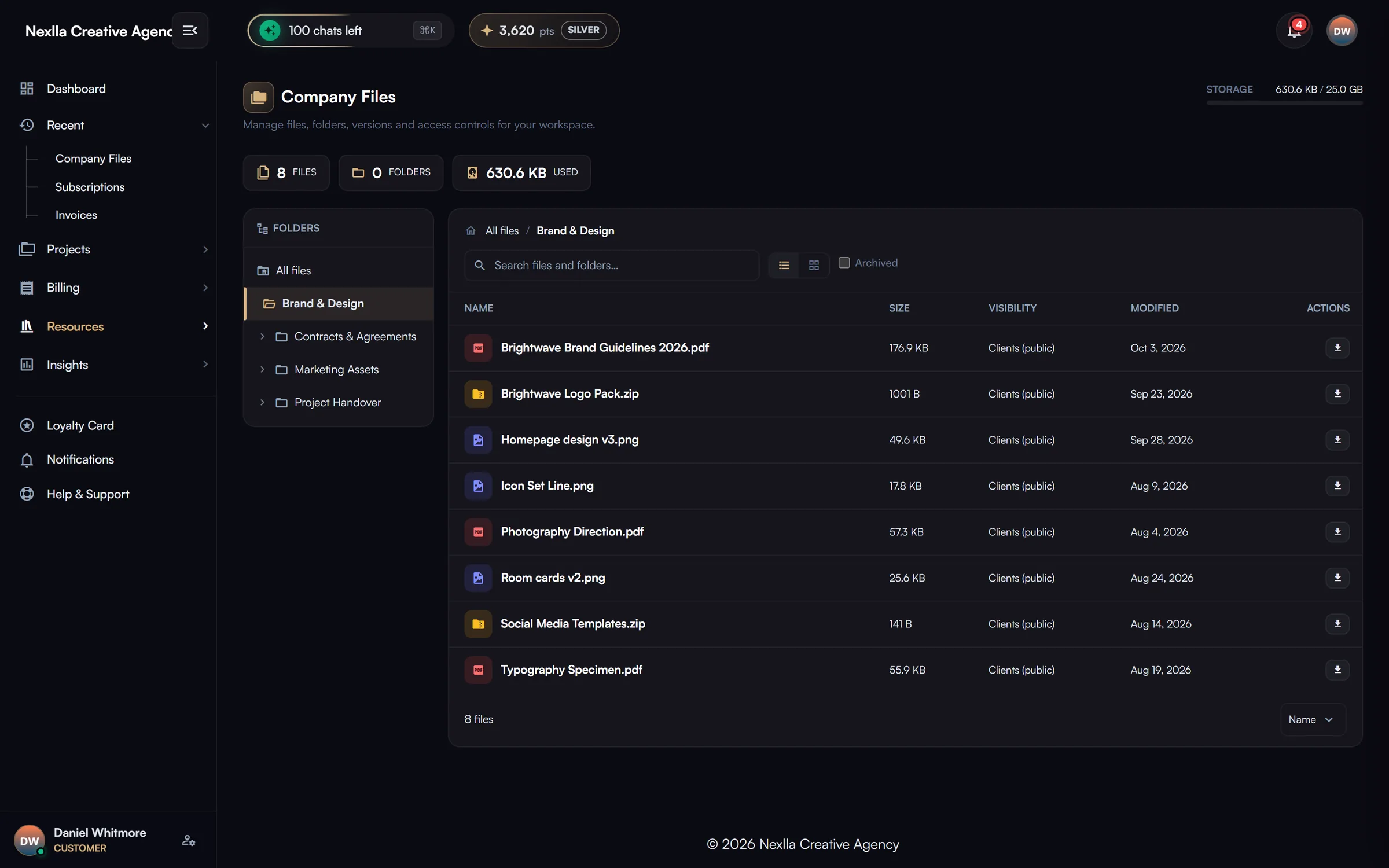The height and width of the screenshot is (868, 1389).
Task: Click All files in the breadcrumb
Action: pos(502,231)
